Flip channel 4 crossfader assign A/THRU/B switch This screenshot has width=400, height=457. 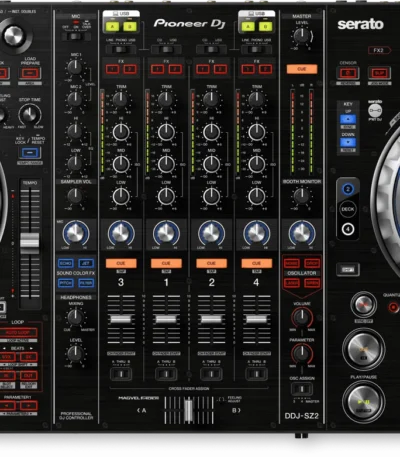[257, 374]
